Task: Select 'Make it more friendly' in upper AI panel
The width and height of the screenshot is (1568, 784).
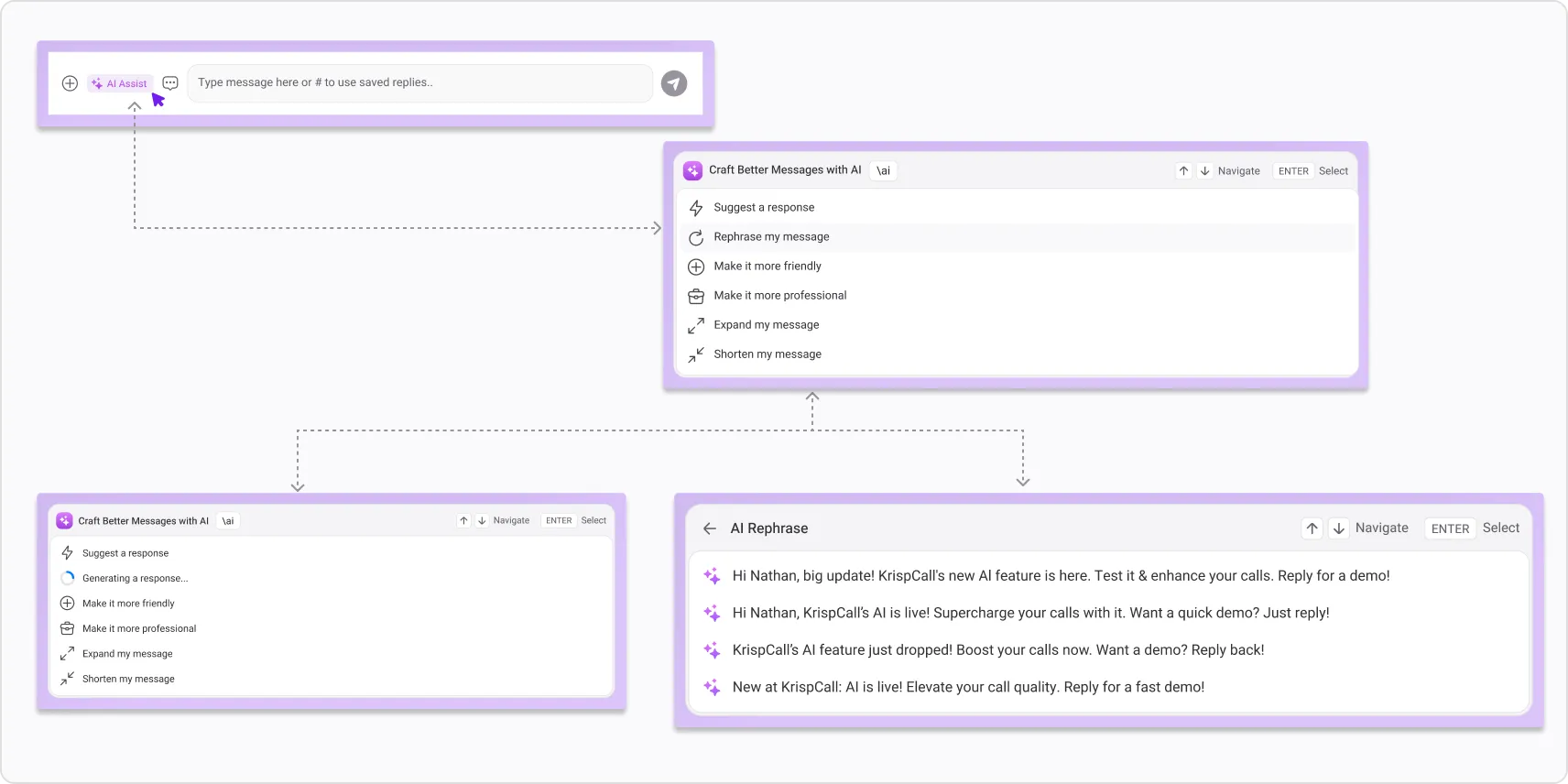Action: 1017,266
